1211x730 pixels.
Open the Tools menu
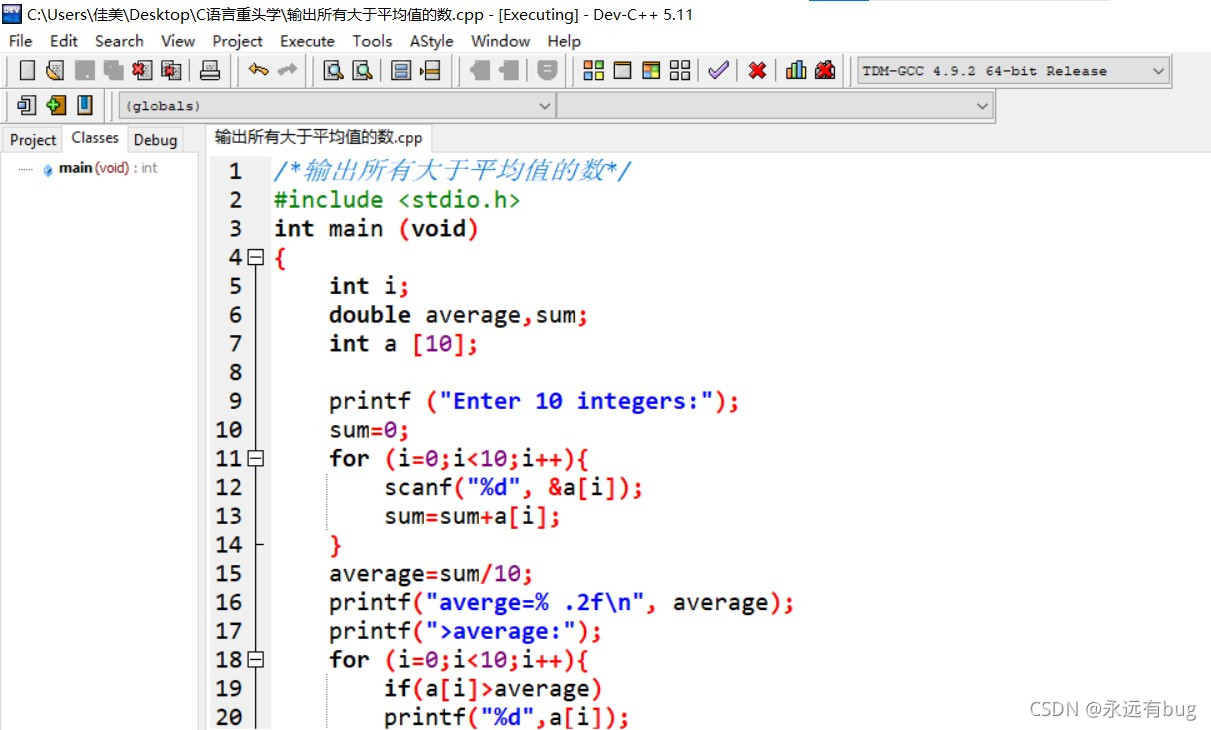pos(372,41)
